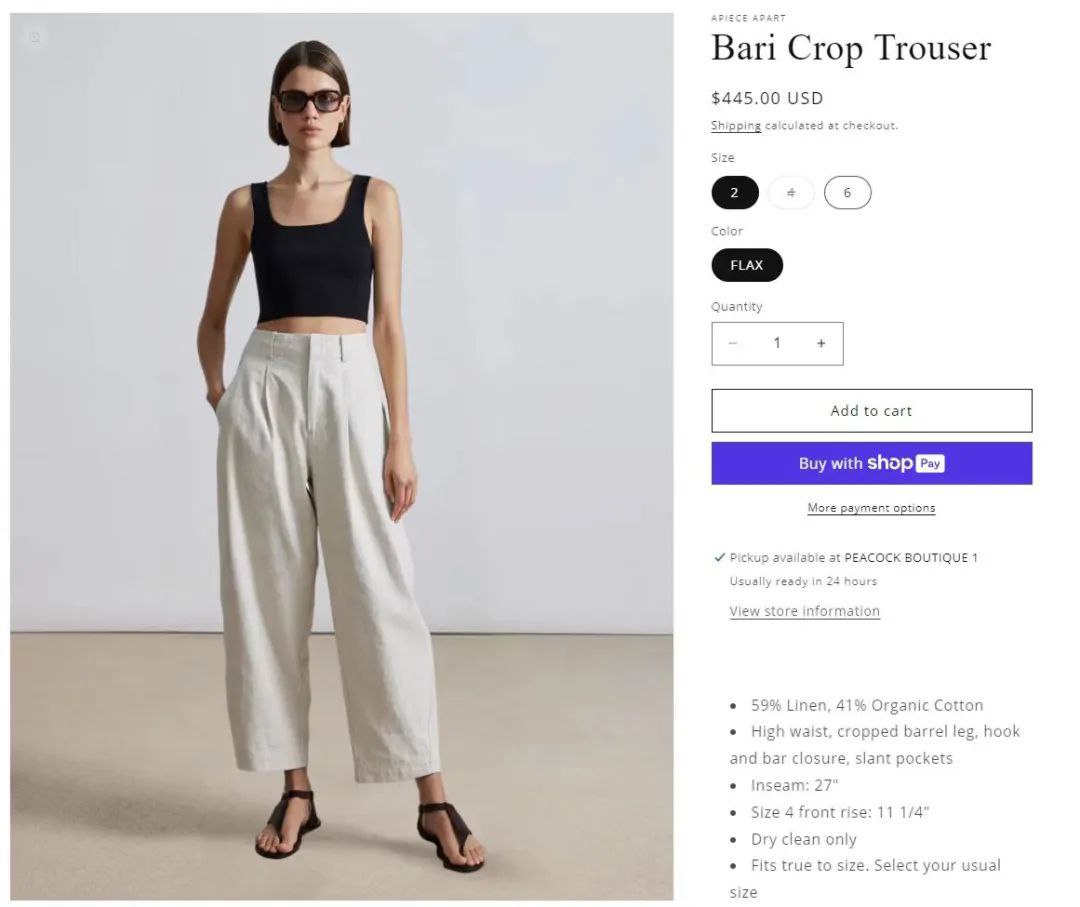The height and width of the screenshot is (907, 1080).
Task: Select size 2 option
Action: click(x=735, y=193)
